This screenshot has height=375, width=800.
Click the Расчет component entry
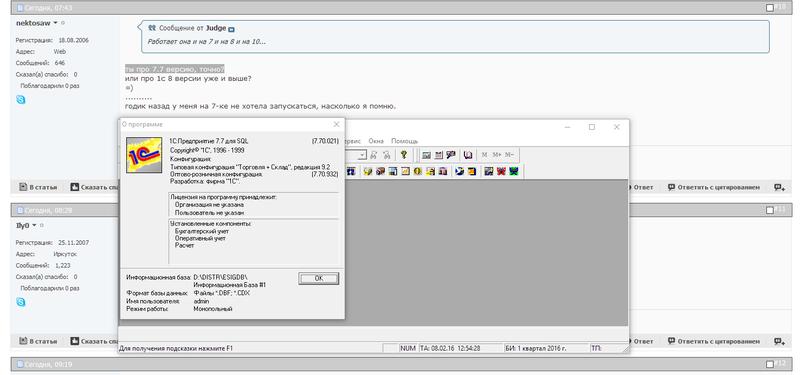[x=184, y=245]
